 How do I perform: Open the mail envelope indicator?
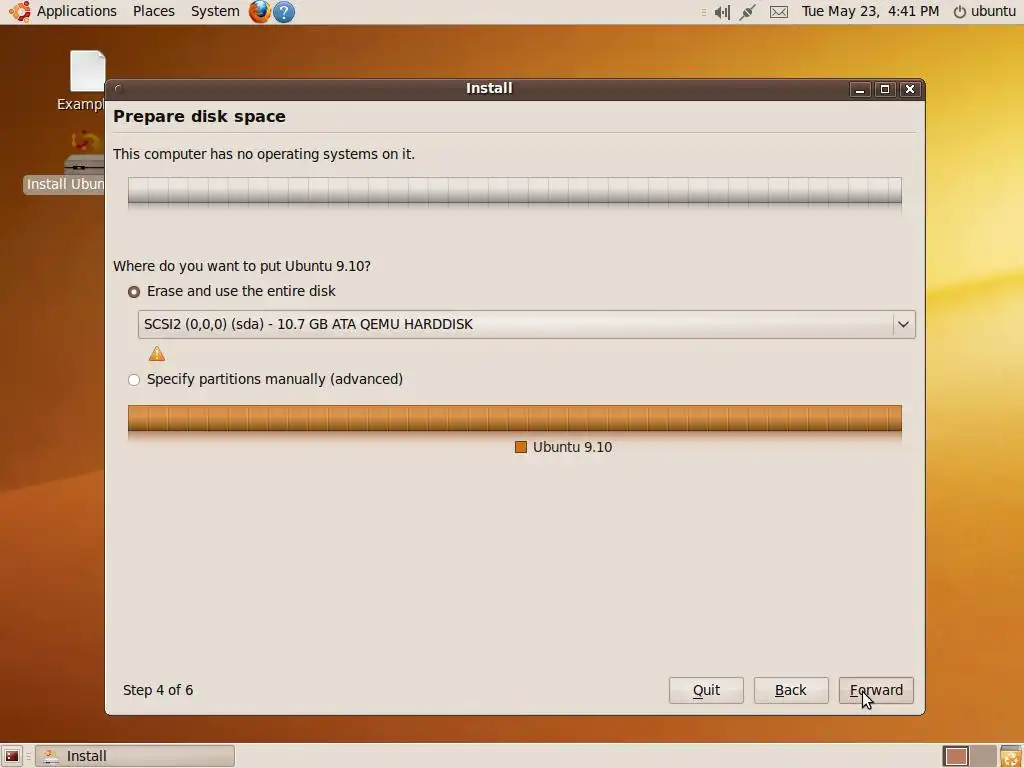(x=778, y=12)
